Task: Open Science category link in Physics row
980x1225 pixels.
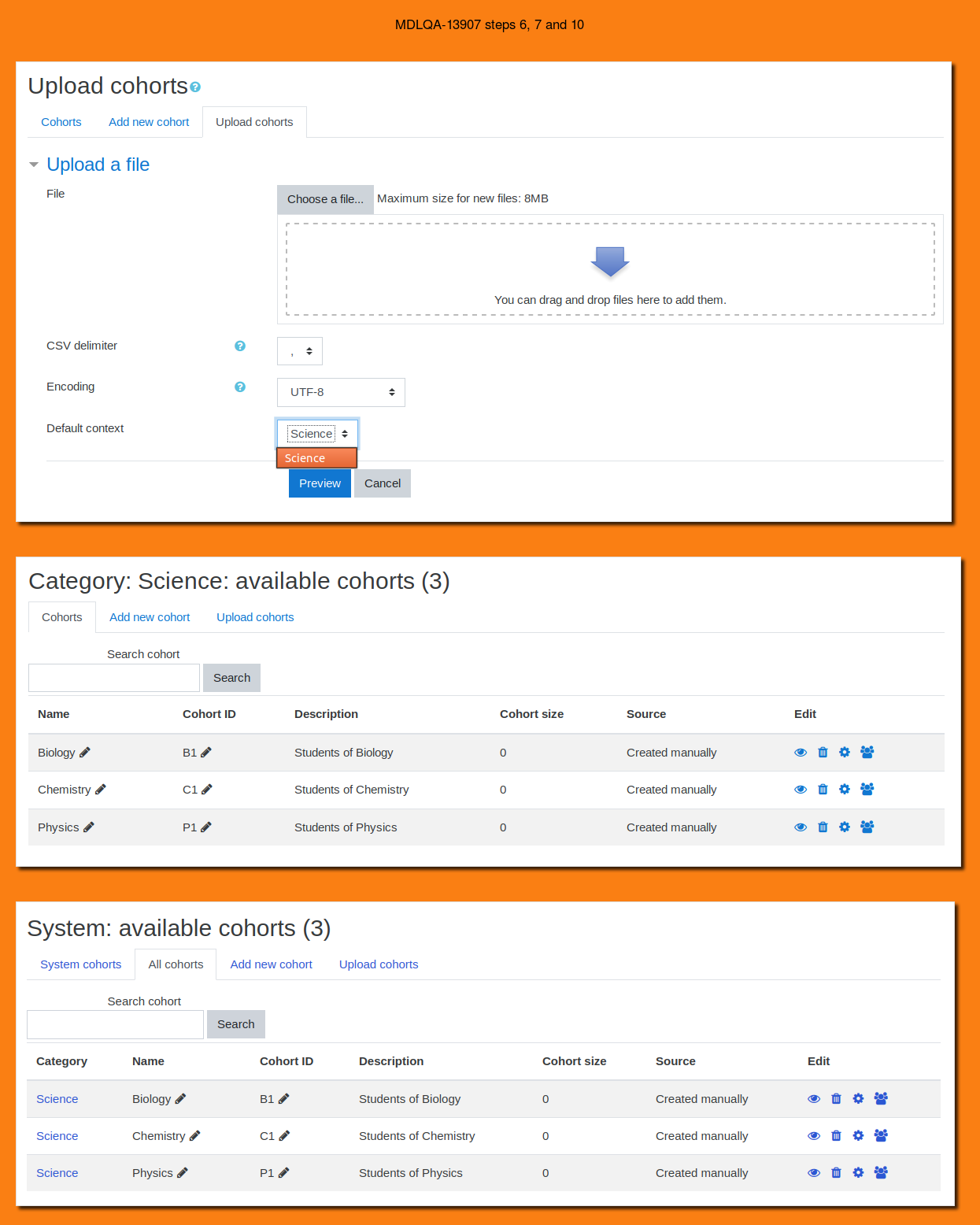Action: coord(57,1173)
